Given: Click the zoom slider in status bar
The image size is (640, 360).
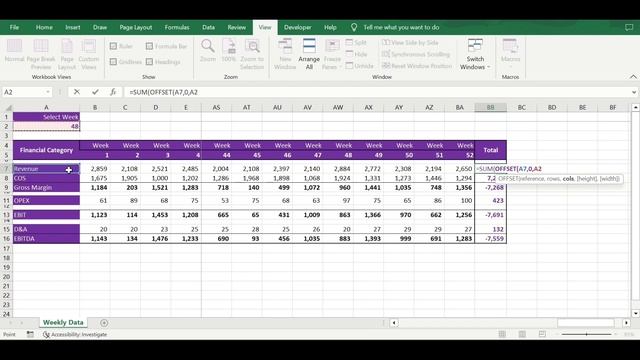Looking at the screenshot, I should click(587, 334).
